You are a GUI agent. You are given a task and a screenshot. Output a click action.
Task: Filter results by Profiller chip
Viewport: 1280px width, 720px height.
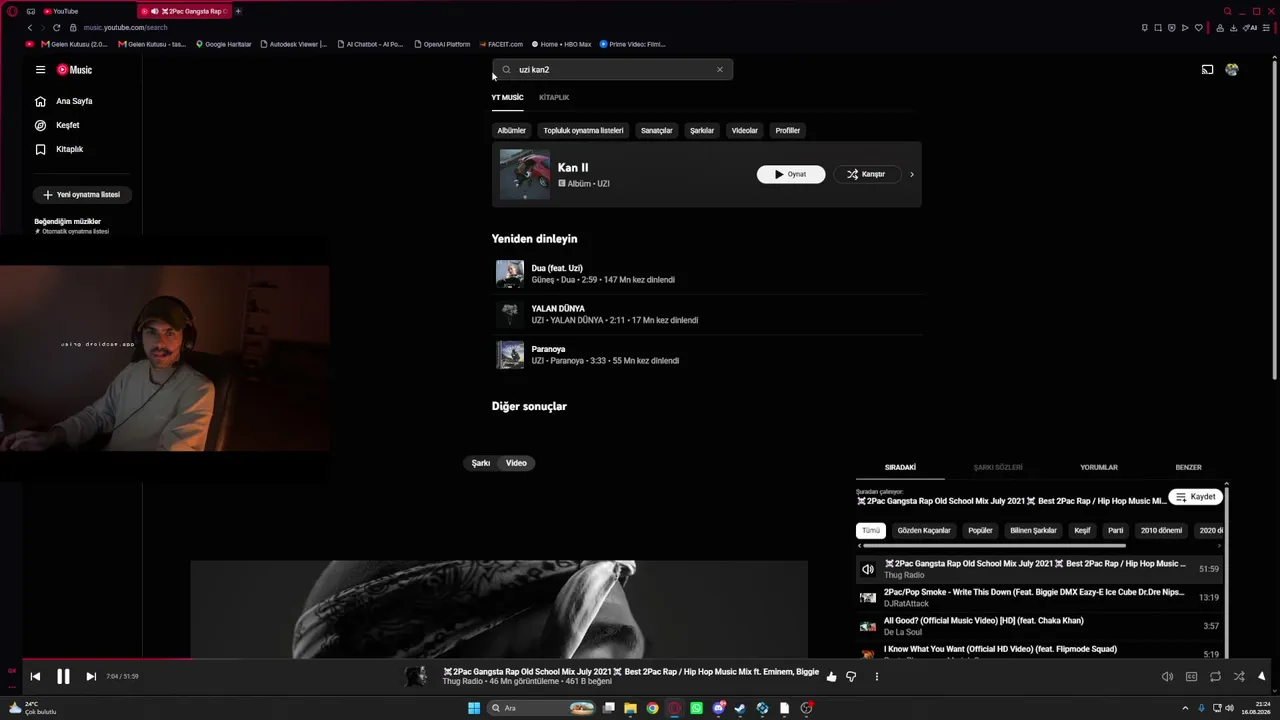(x=788, y=131)
